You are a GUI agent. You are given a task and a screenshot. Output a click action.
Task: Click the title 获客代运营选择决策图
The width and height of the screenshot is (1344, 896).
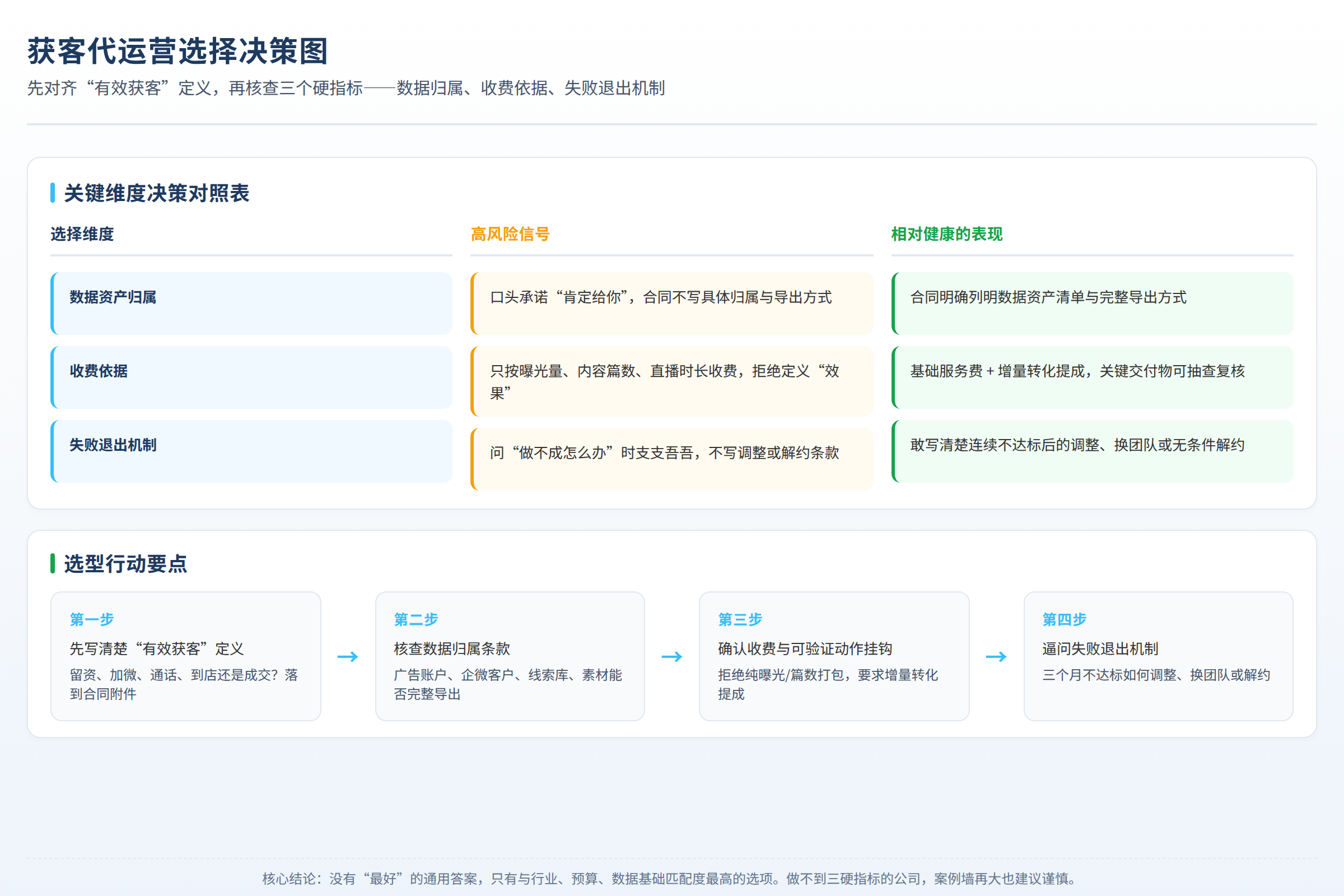(178, 52)
